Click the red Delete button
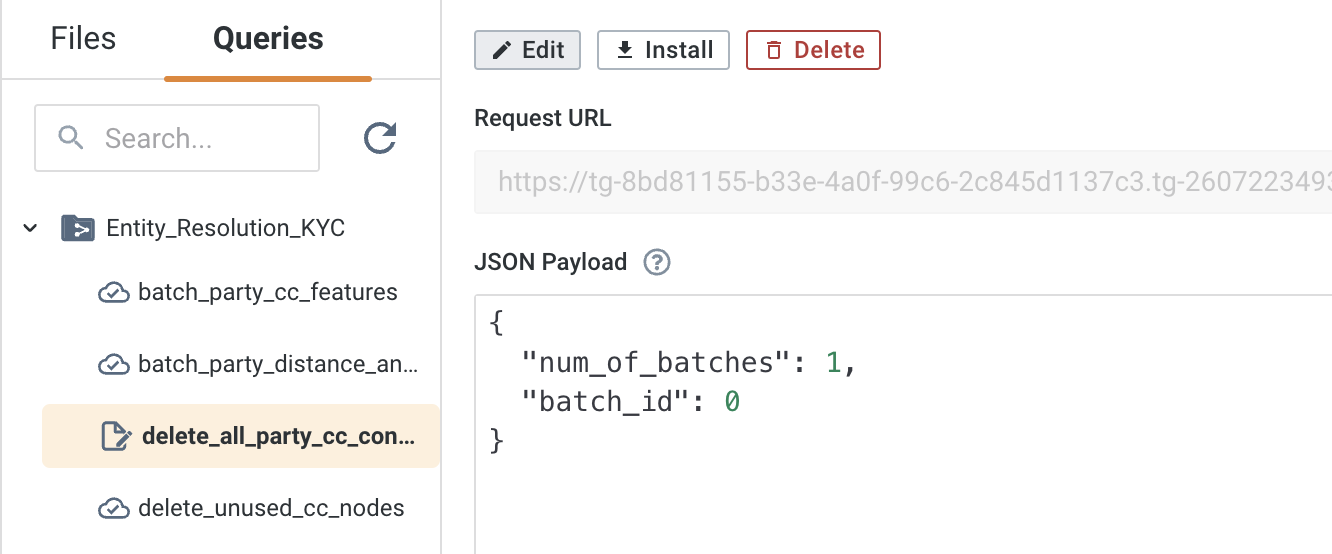This screenshot has width=1332, height=554. [813, 50]
